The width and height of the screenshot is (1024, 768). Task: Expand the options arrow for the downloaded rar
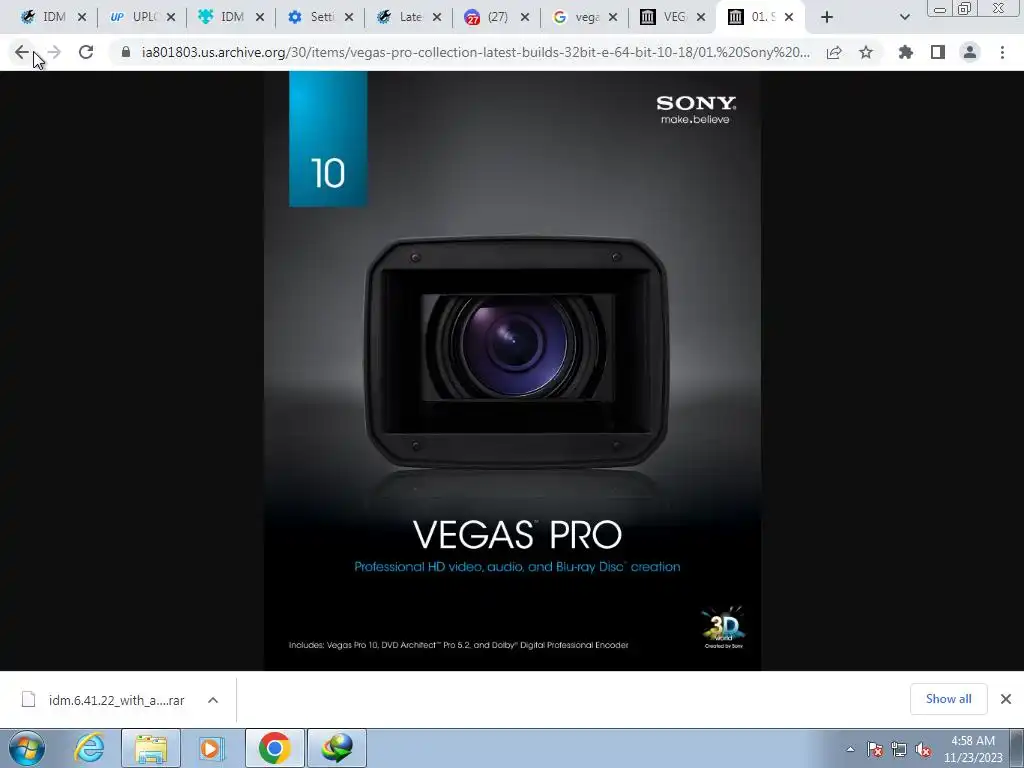pos(213,700)
